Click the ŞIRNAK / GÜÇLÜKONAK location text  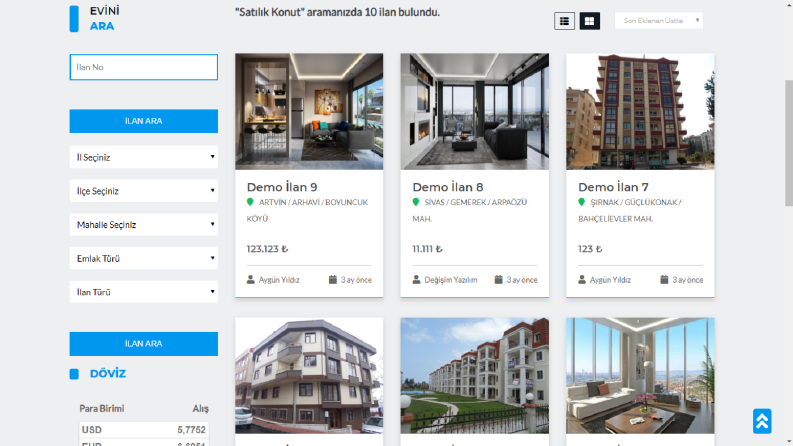coord(630,210)
